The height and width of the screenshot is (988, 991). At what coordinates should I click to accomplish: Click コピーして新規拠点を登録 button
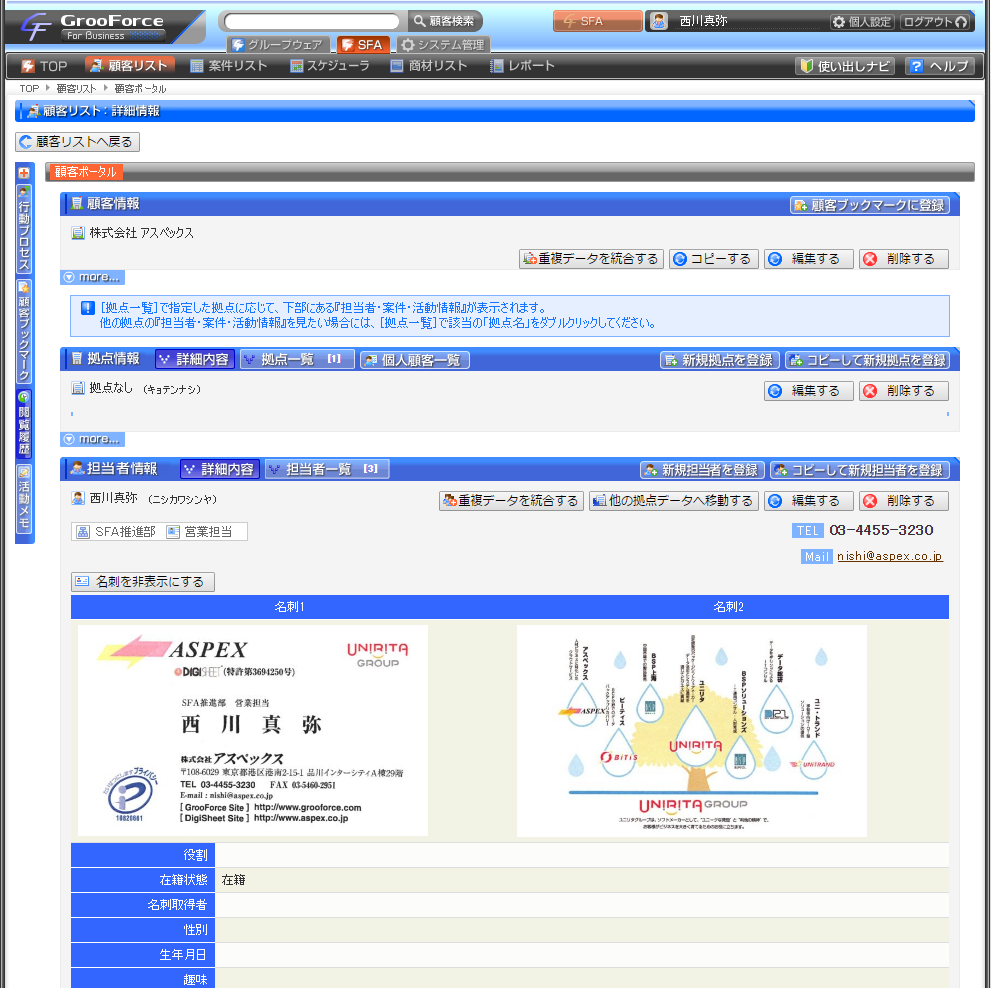point(868,360)
